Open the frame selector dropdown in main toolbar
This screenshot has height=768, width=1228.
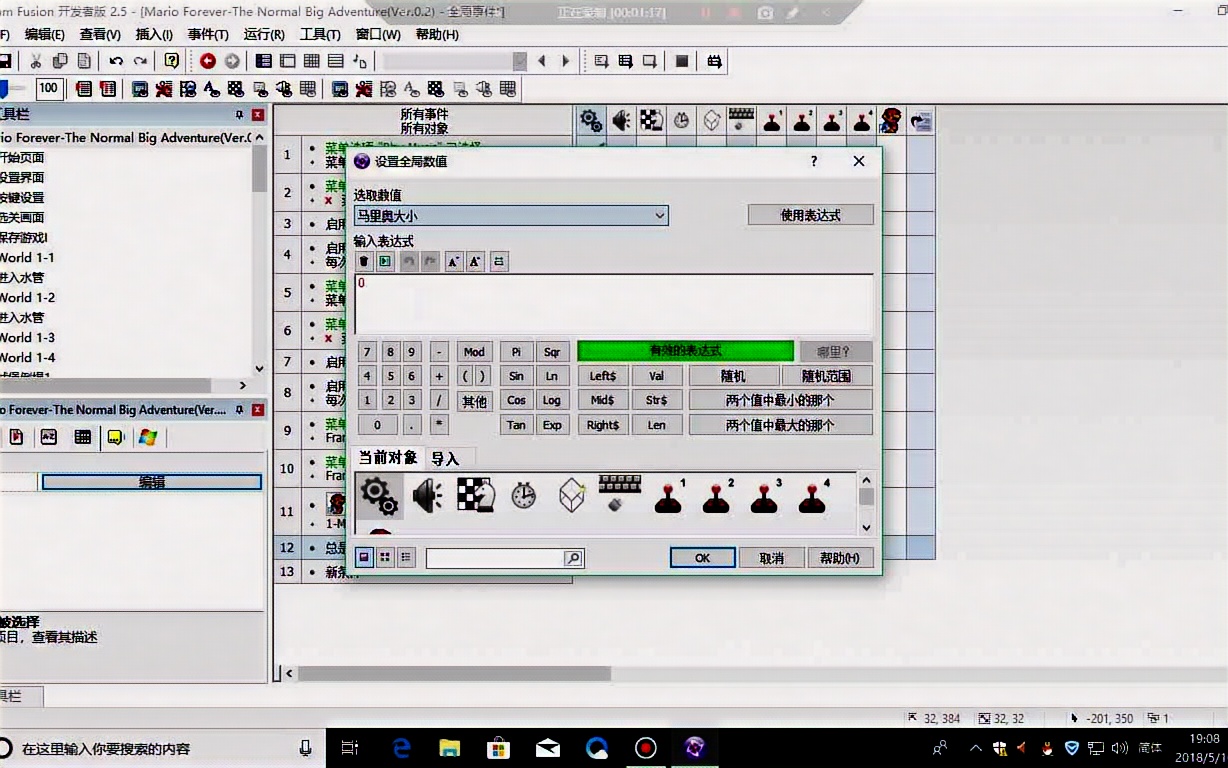tap(520, 61)
